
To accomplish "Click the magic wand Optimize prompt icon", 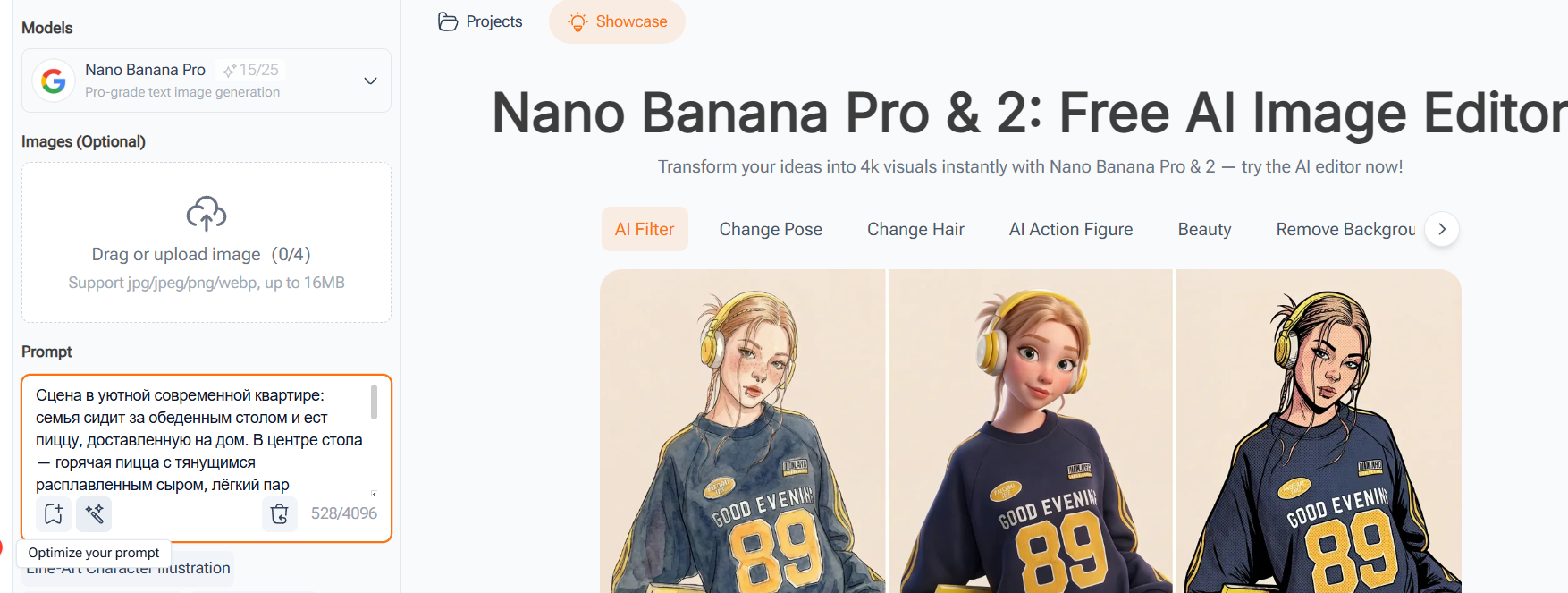I will pyautogui.click(x=94, y=513).
